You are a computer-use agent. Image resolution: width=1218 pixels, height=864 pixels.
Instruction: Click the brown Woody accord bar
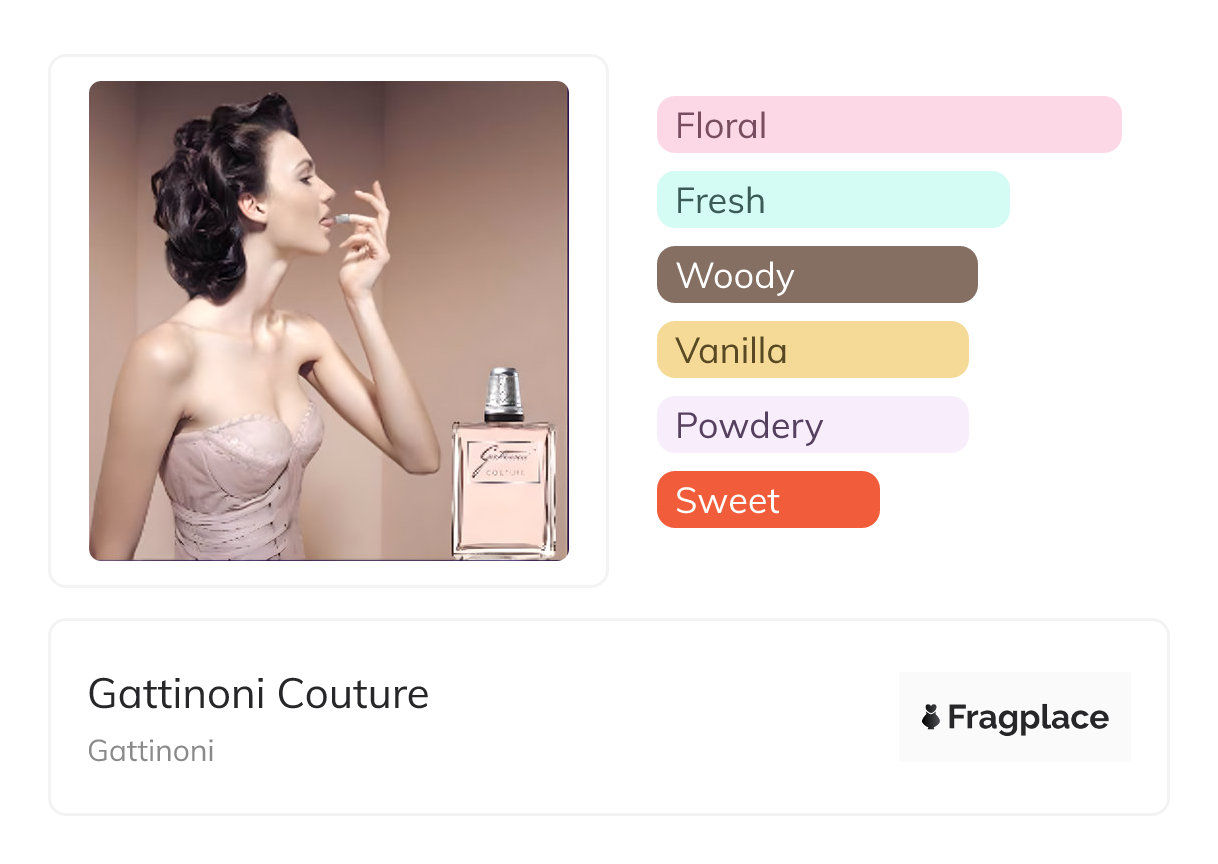click(x=817, y=275)
